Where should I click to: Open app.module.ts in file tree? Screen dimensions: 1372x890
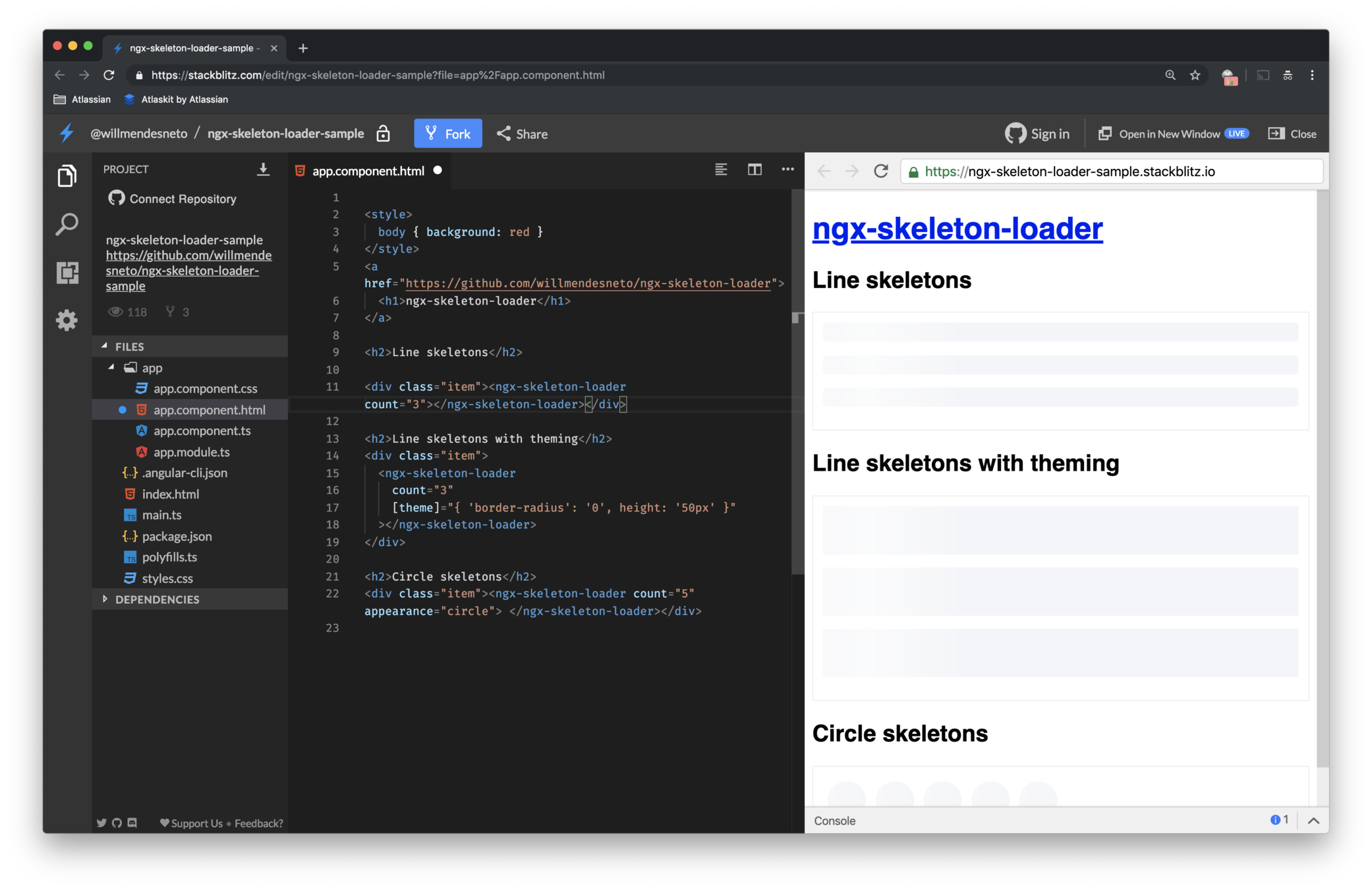pyautogui.click(x=191, y=452)
